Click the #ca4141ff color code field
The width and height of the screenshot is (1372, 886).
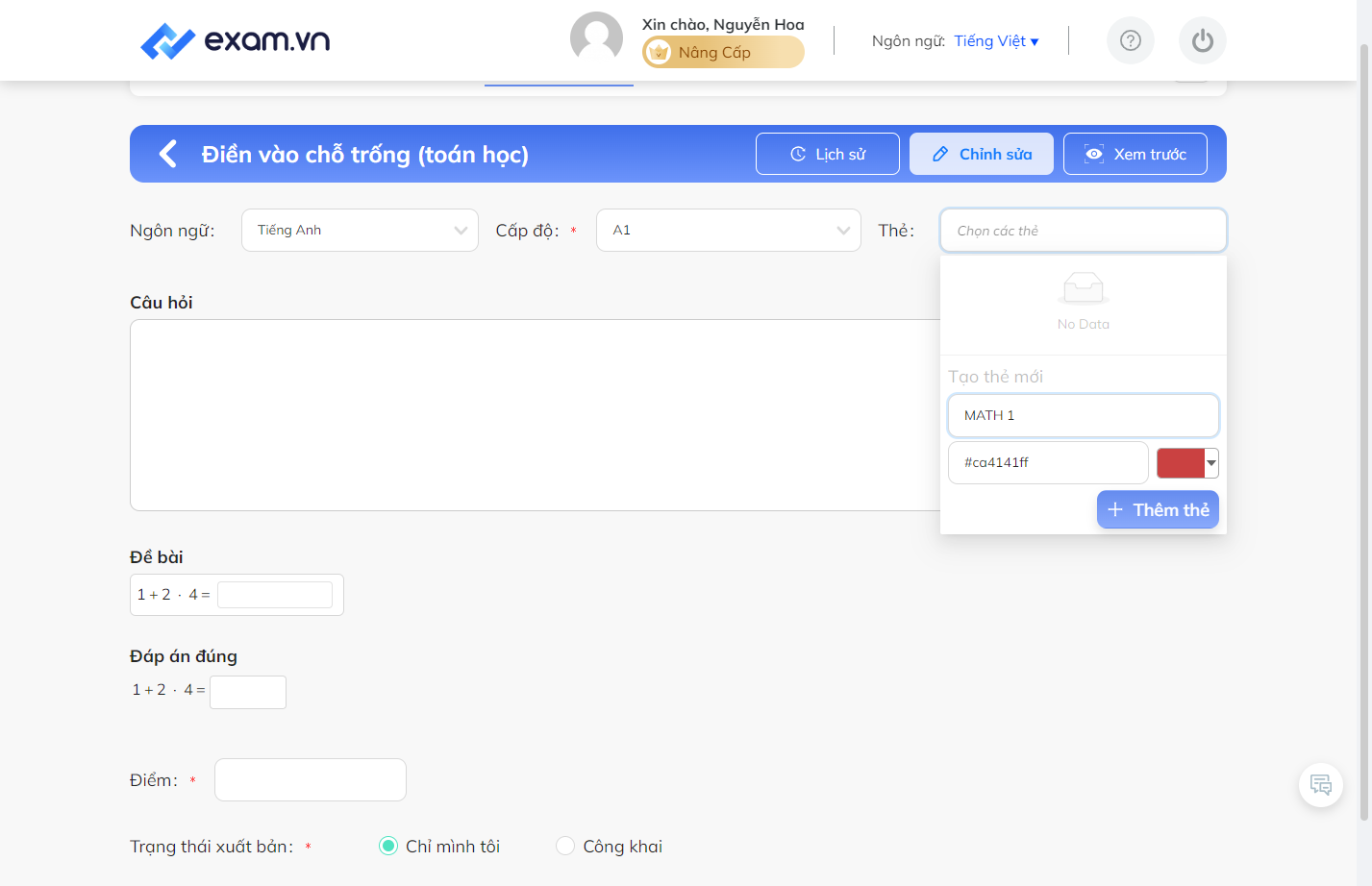tap(1048, 462)
